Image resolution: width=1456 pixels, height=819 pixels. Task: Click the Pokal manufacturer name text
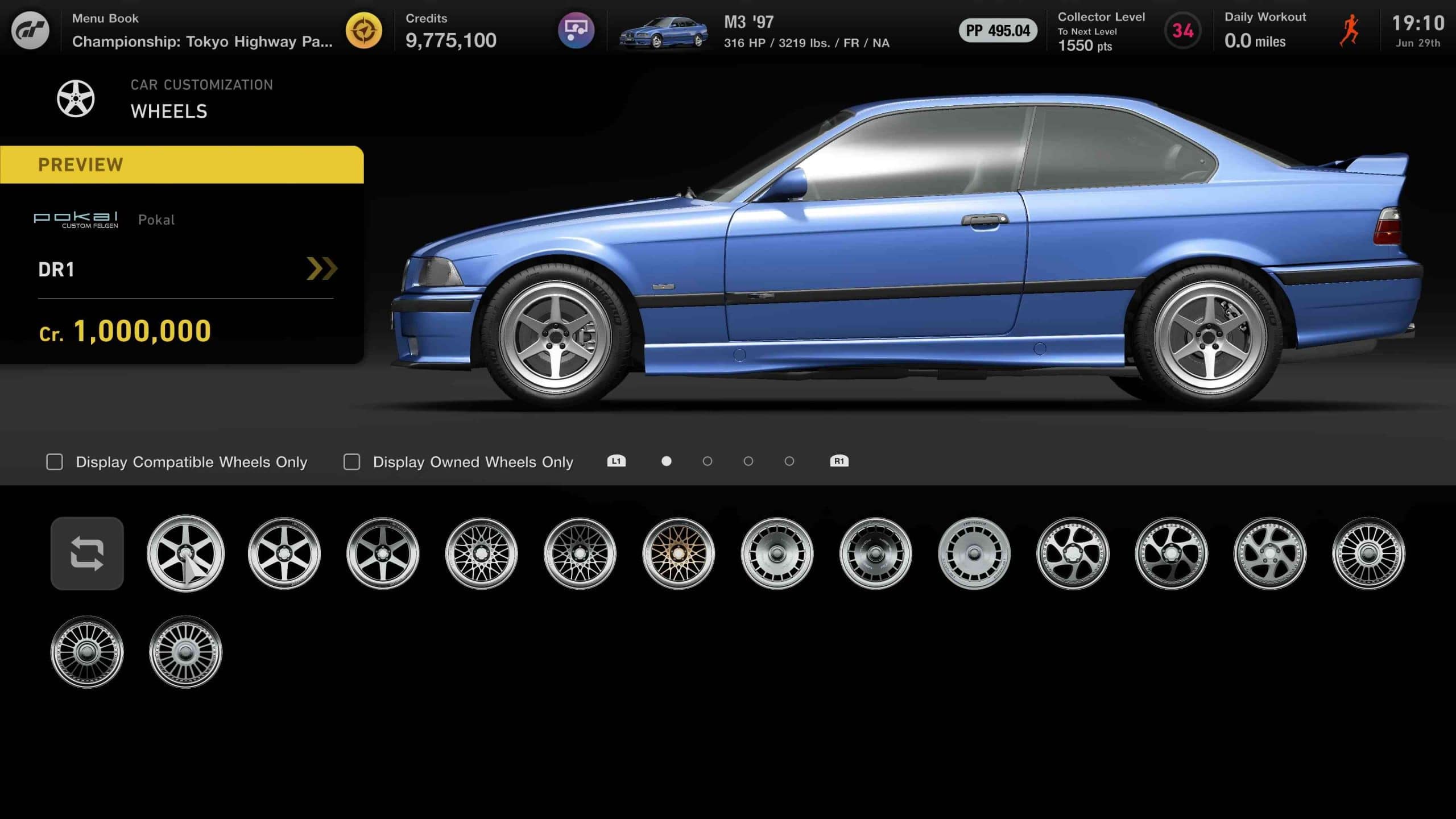point(156,220)
